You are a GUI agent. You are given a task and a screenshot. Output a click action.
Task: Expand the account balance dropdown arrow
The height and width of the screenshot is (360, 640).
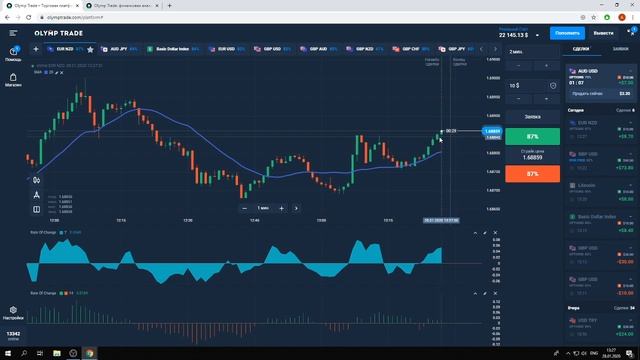point(537,36)
